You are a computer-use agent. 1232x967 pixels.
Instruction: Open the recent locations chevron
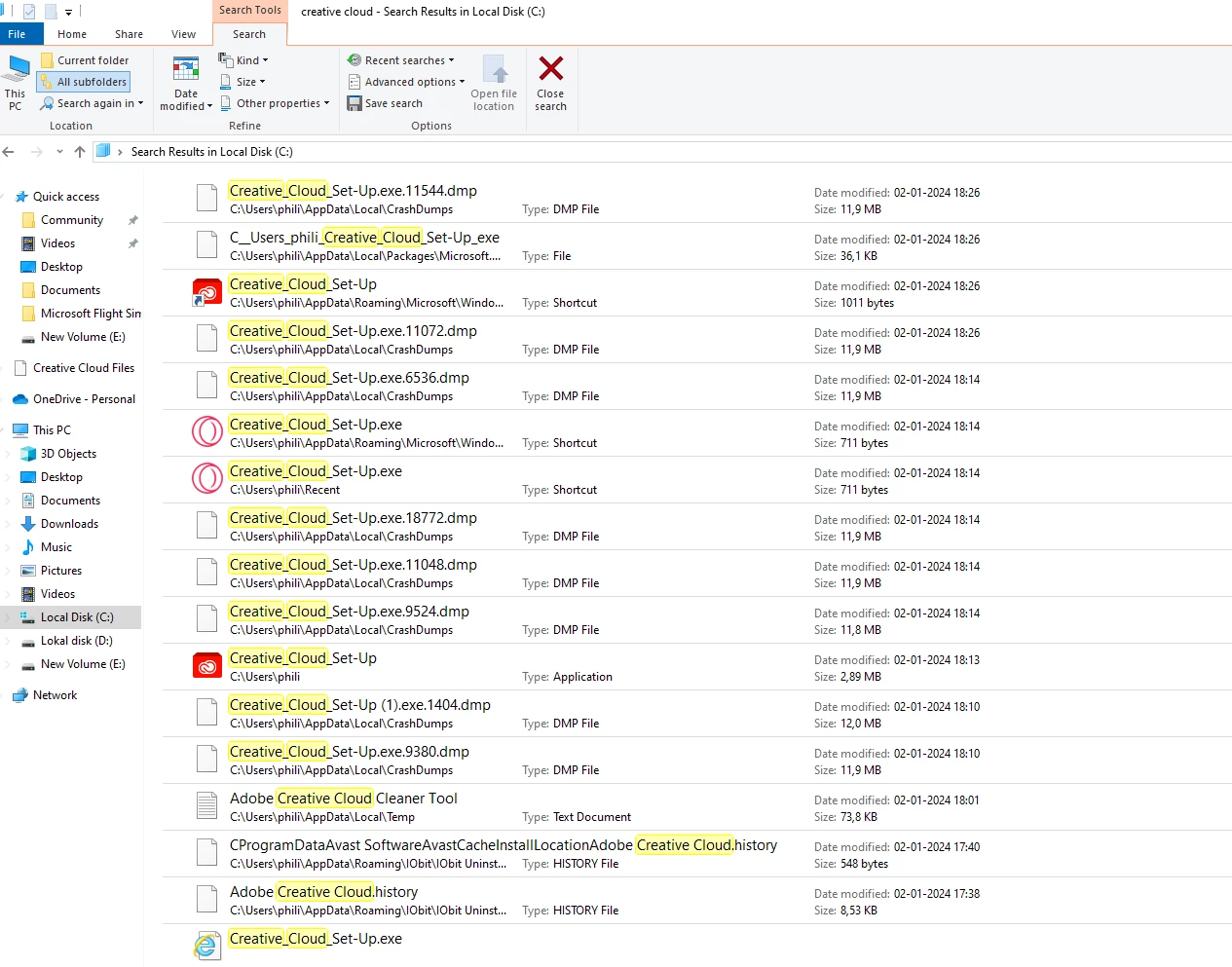[59, 152]
